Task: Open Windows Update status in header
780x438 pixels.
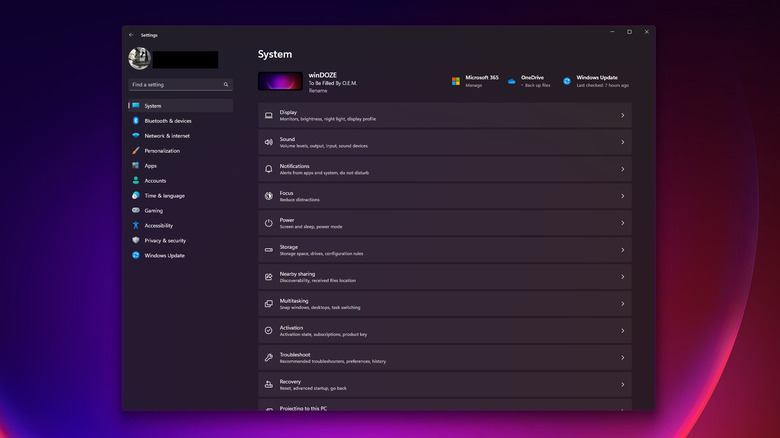Action: click(x=596, y=81)
